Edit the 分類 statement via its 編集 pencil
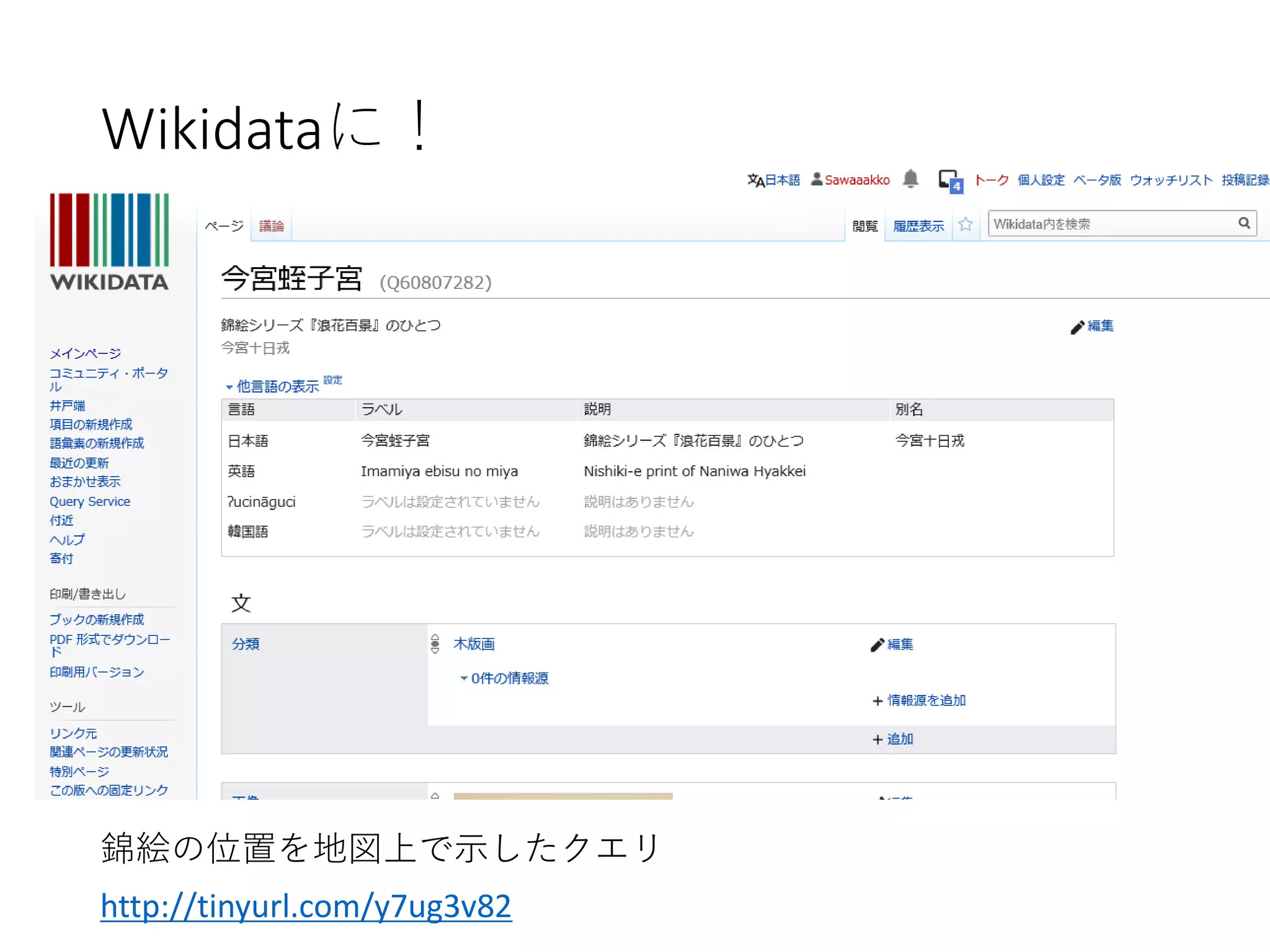This screenshot has height=952, width=1270. [892, 645]
